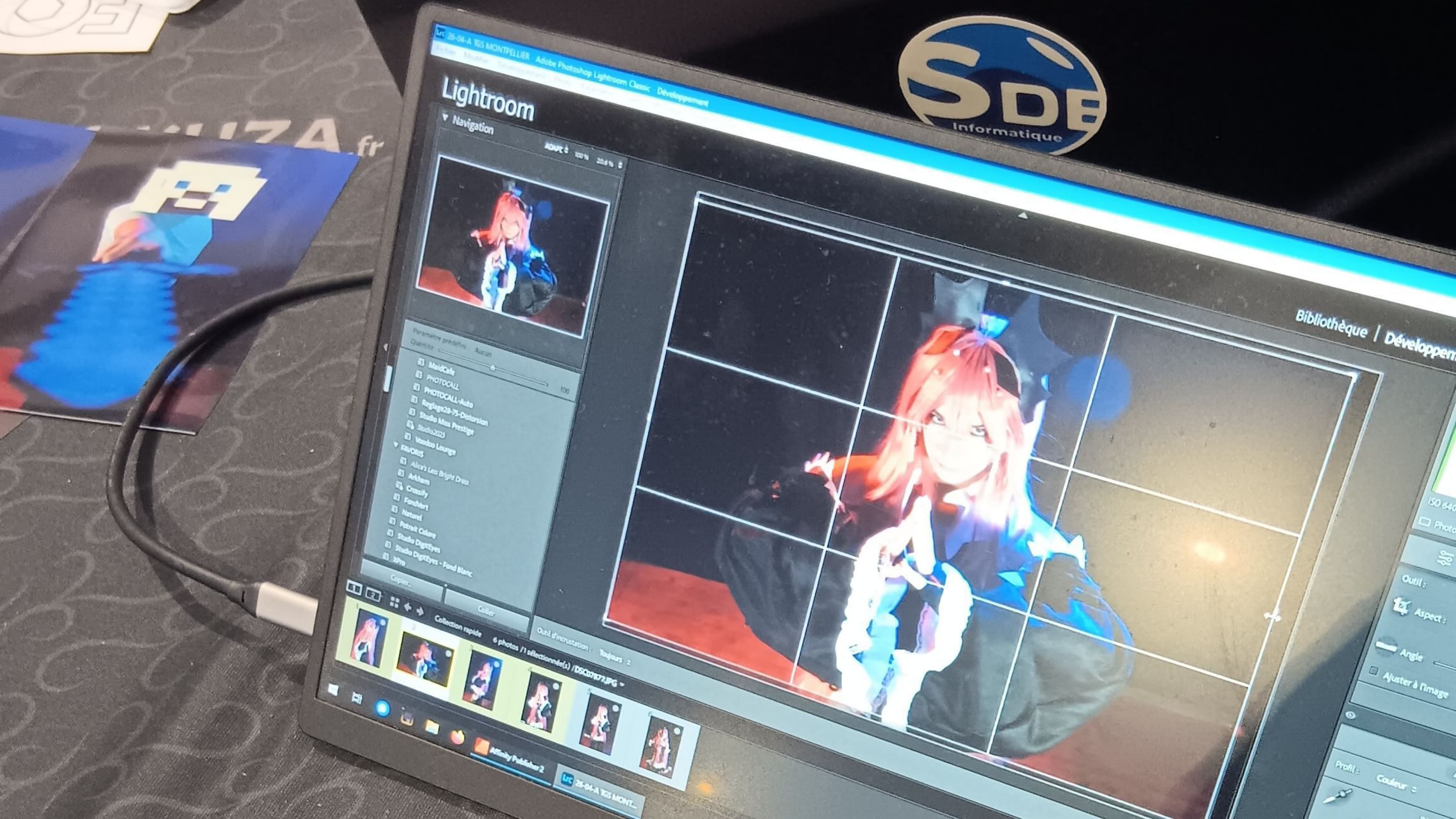
Task: Select 100 % zoom in Navigation
Action: click(581, 156)
